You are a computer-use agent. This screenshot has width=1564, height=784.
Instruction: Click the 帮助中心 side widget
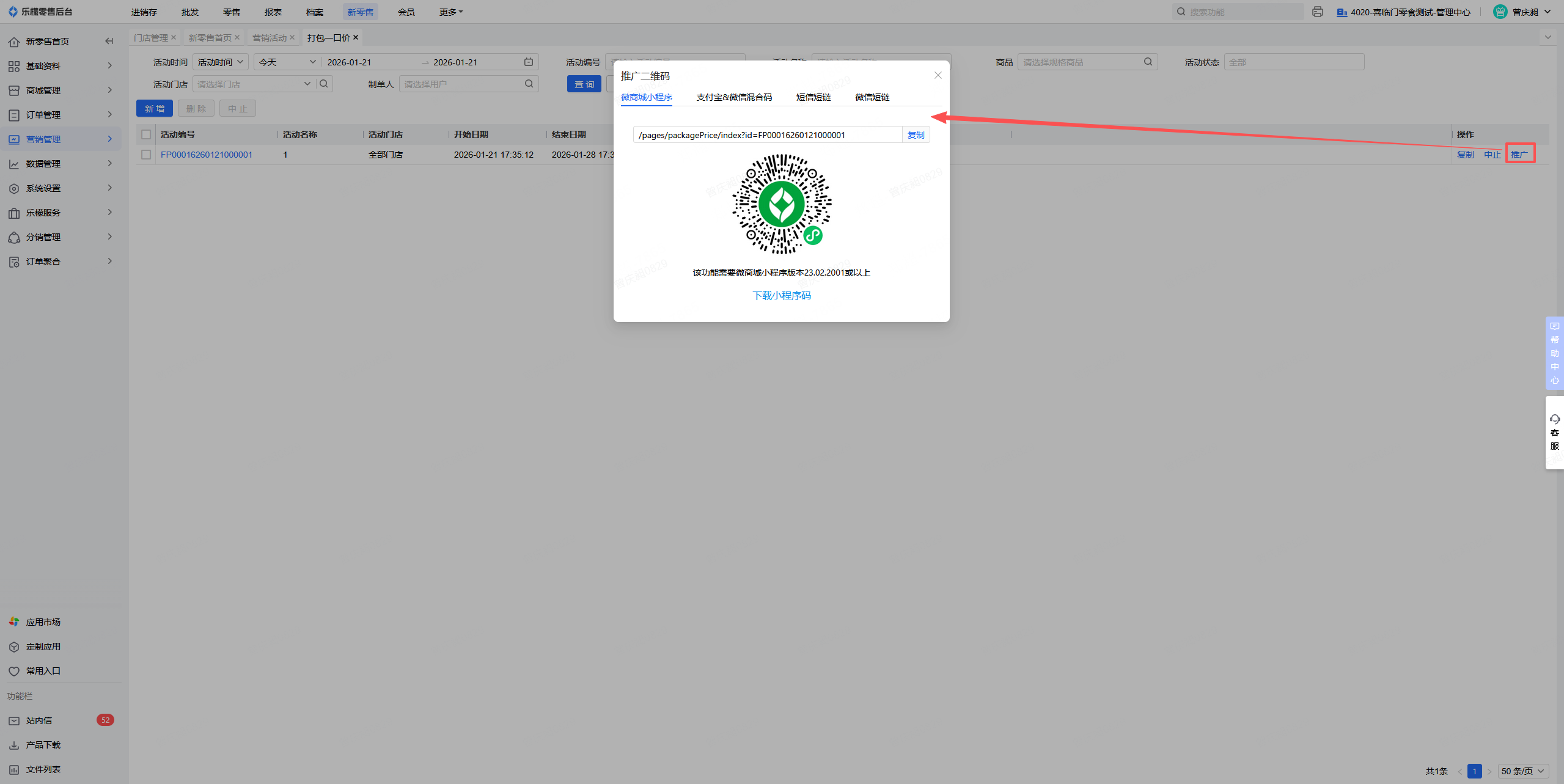(1554, 353)
